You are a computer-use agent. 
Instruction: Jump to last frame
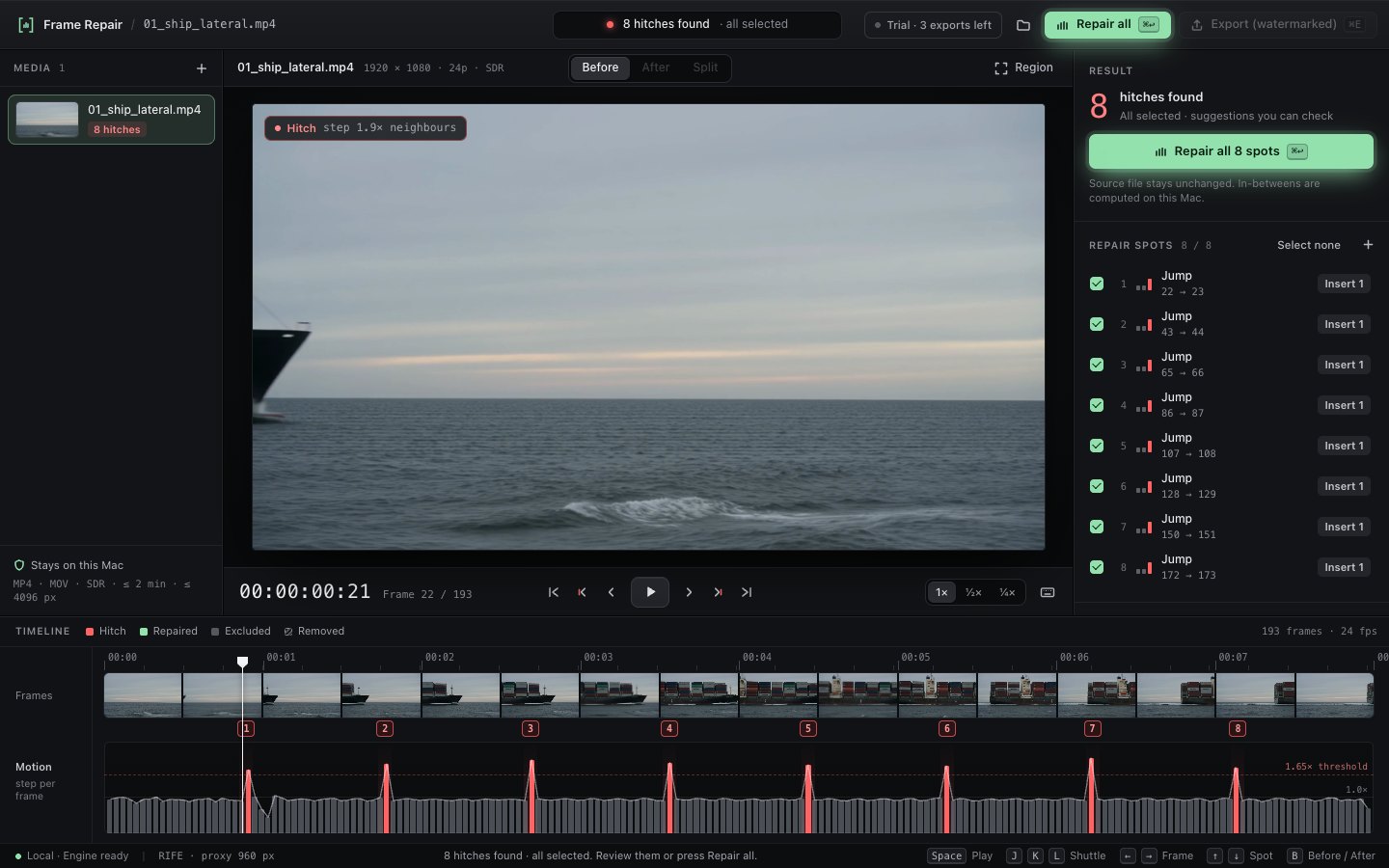[x=747, y=592]
